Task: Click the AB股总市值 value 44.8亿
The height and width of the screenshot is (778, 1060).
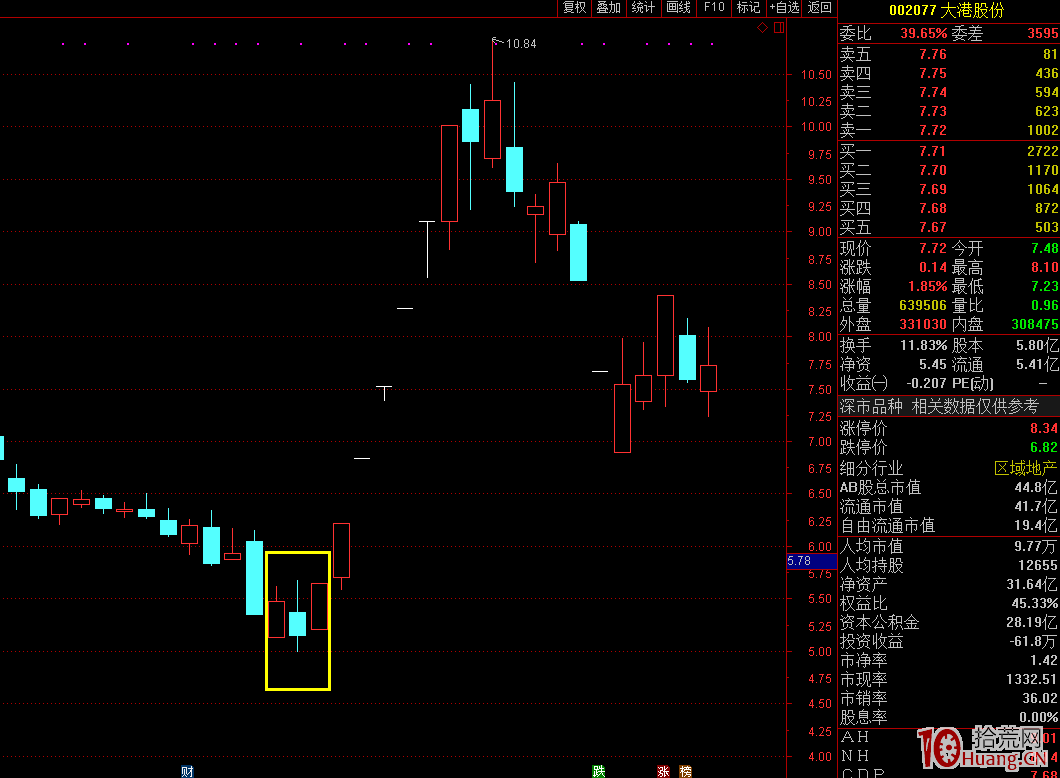Action: click(1036, 487)
